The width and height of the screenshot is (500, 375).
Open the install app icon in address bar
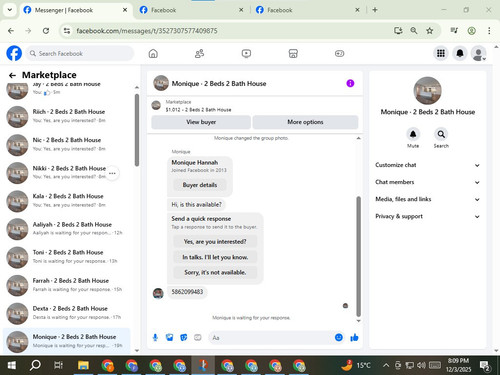(398, 31)
